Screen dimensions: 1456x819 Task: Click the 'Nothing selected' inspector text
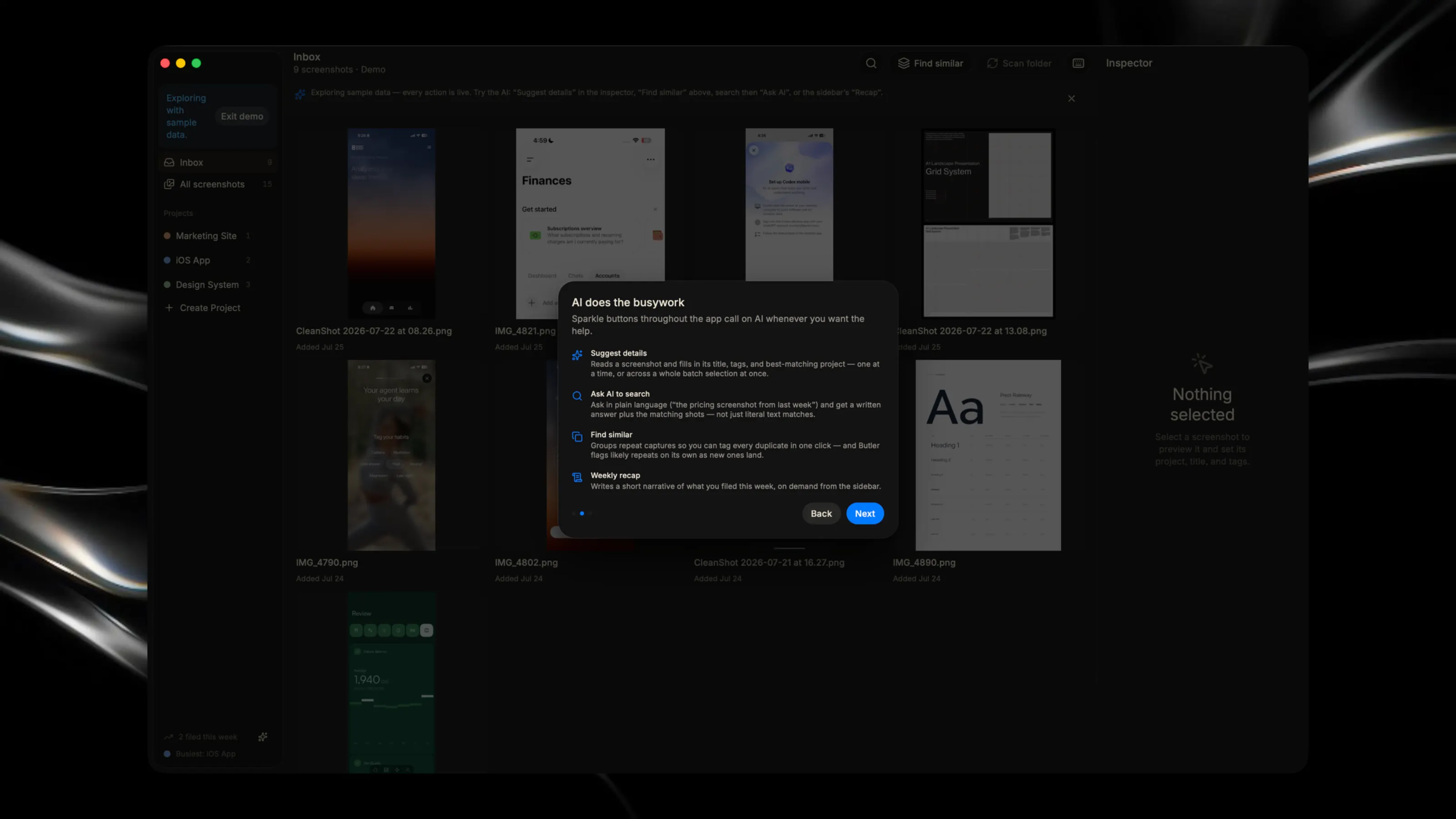tap(1202, 404)
